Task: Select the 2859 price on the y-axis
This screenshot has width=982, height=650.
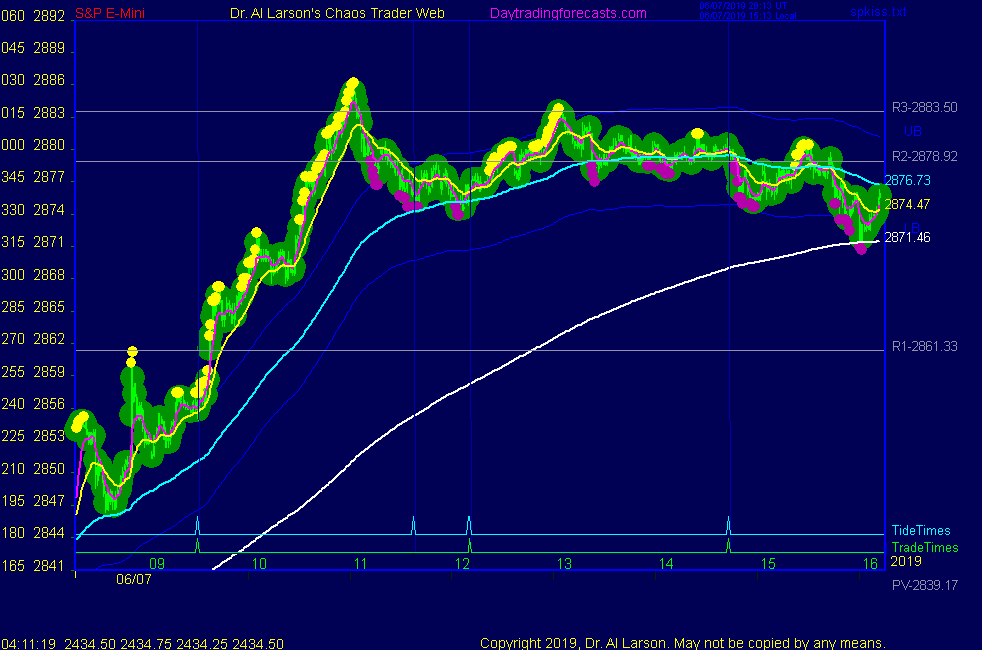Action: coord(49,372)
